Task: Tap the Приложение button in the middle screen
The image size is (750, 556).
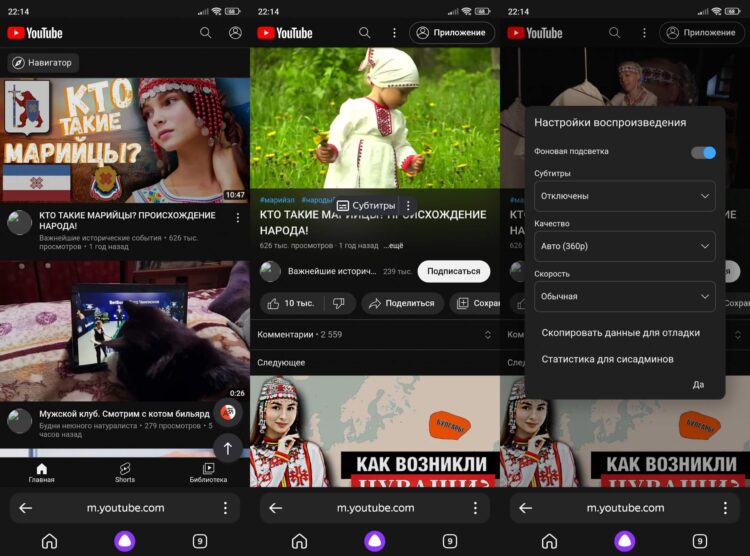Action: pyautogui.click(x=452, y=33)
